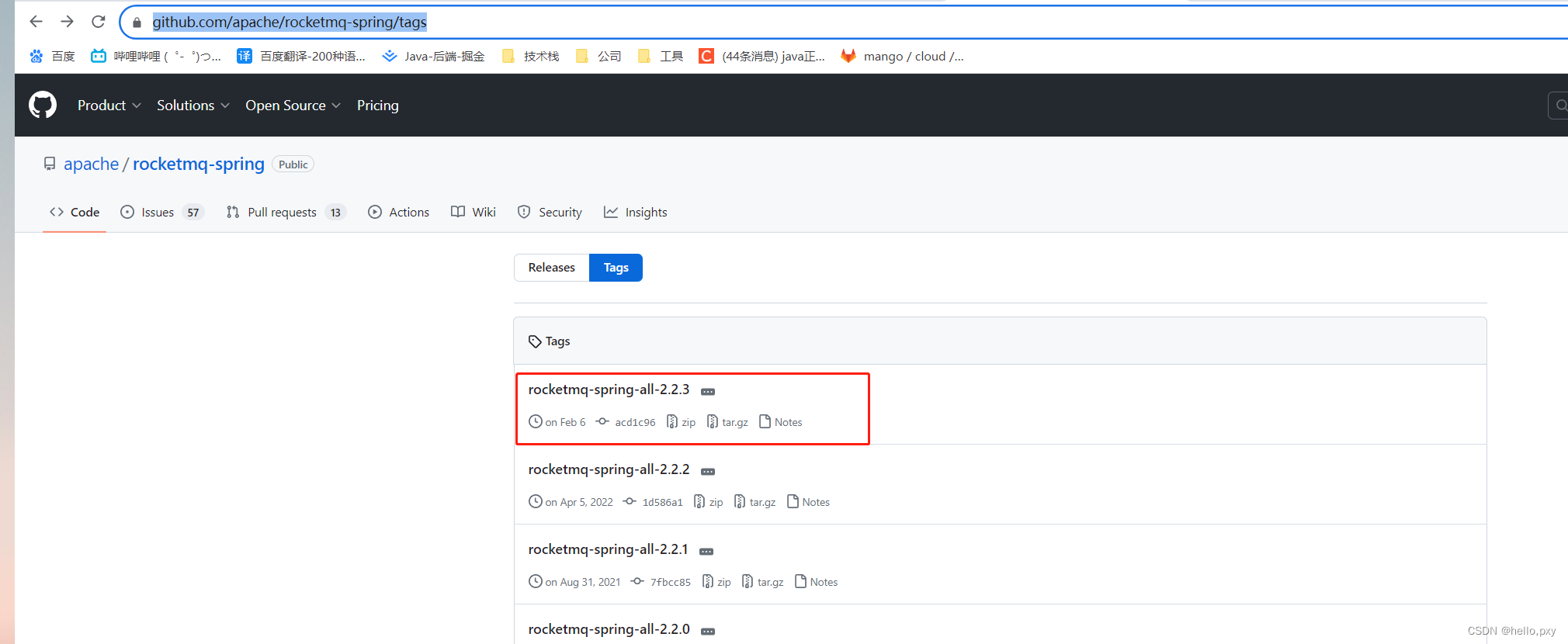The height and width of the screenshot is (644, 1568).
Task: Open the rocketmq-spring repository link
Action: click(199, 164)
